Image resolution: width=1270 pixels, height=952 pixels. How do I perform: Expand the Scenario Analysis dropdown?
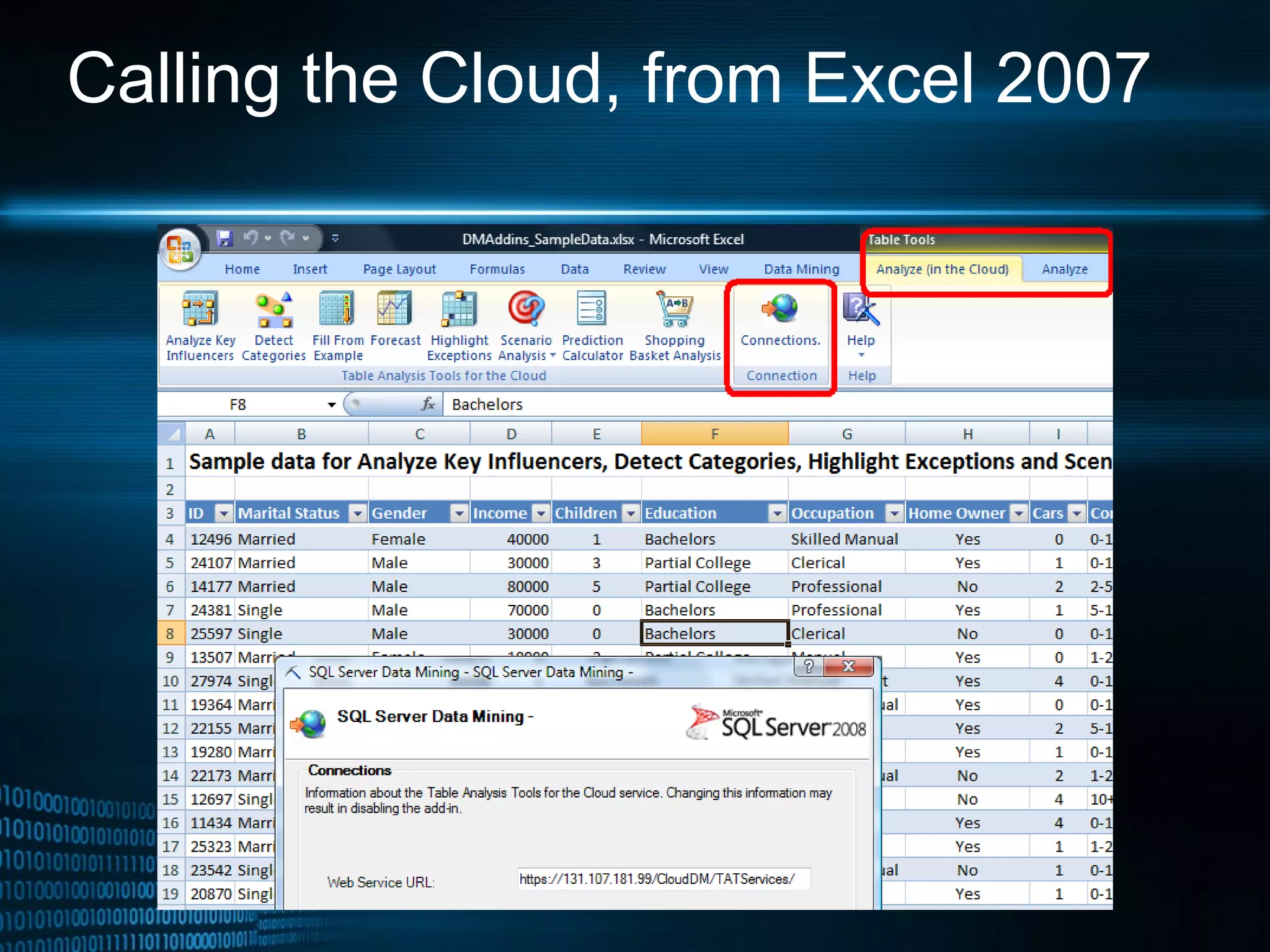[553, 356]
